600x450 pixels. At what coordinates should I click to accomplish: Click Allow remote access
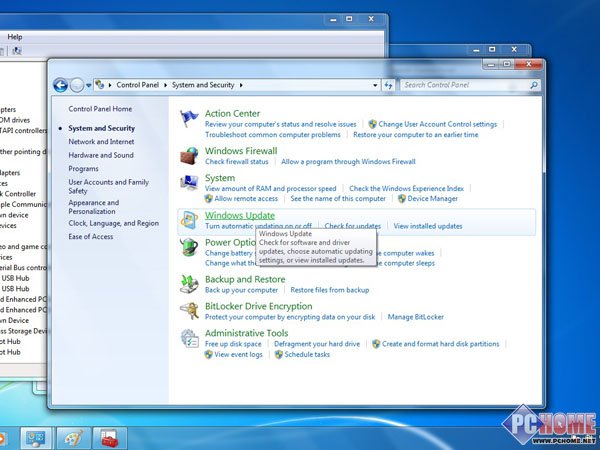(246, 199)
